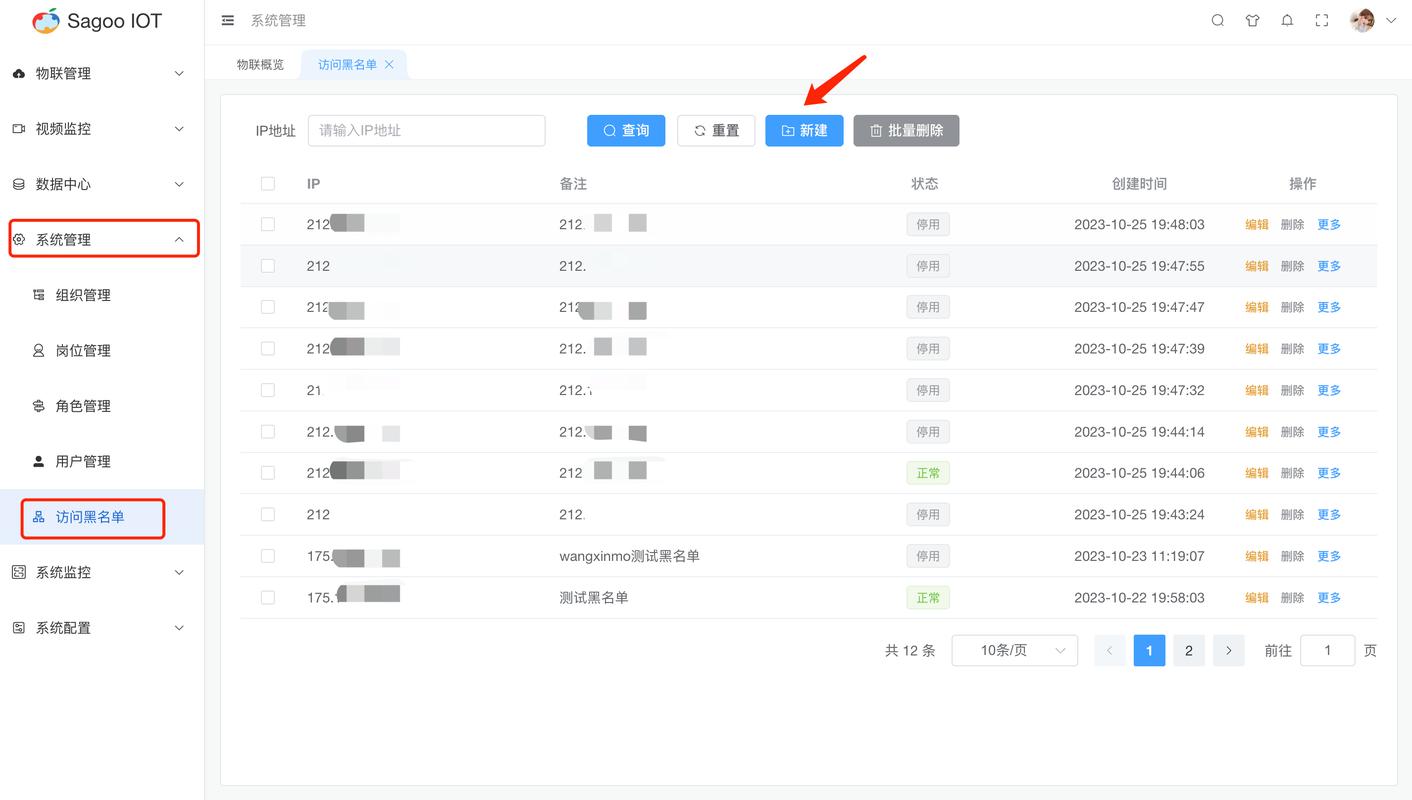Check the 测试黑名单 row checkbox
1412x800 pixels.
pyautogui.click(x=268, y=597)
